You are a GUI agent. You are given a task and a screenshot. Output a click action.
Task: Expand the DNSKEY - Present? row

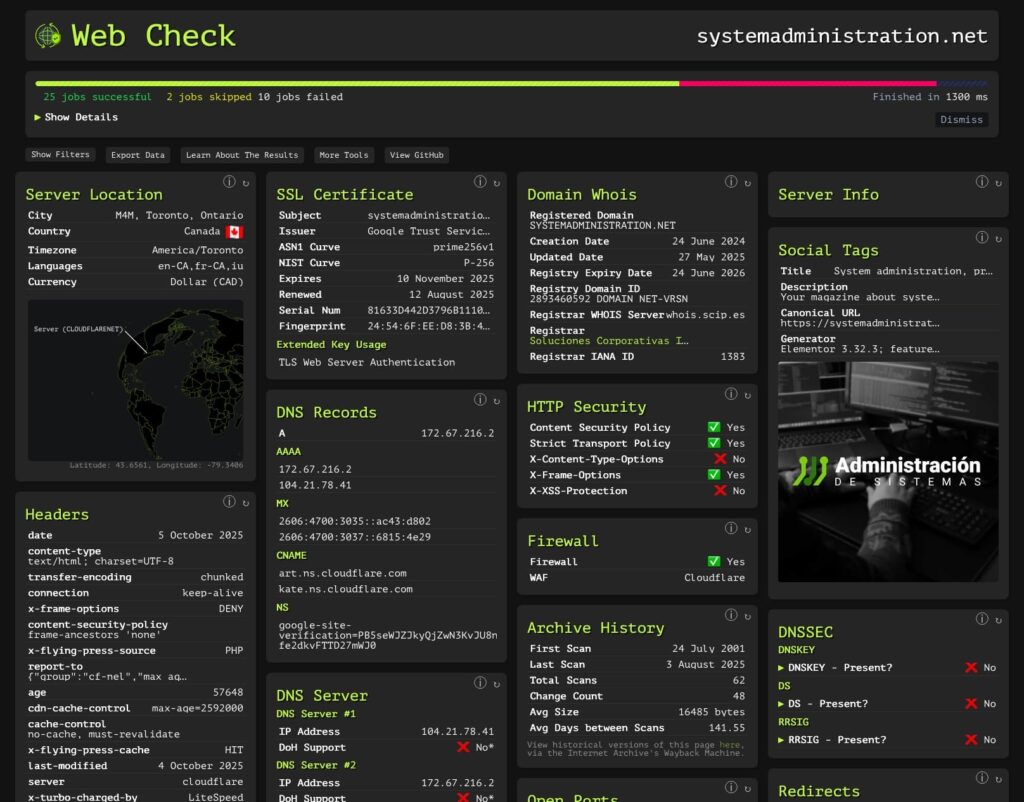[840, 667]
